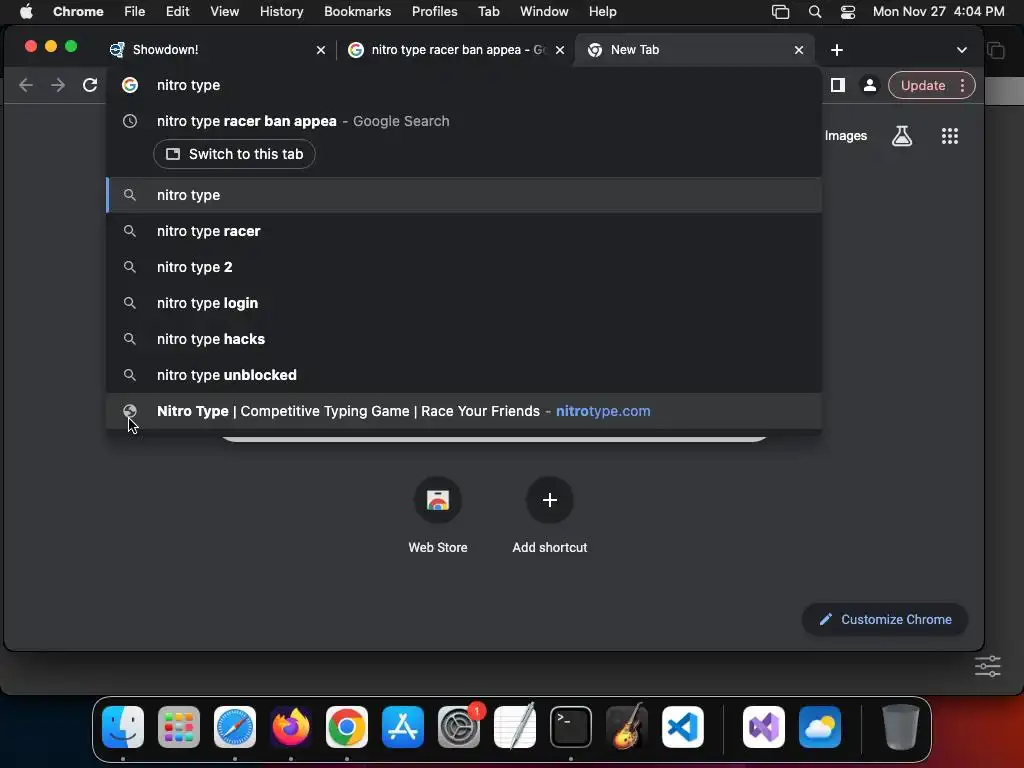
Task: Open Safari from the dock
Action: tap(235, 727)
